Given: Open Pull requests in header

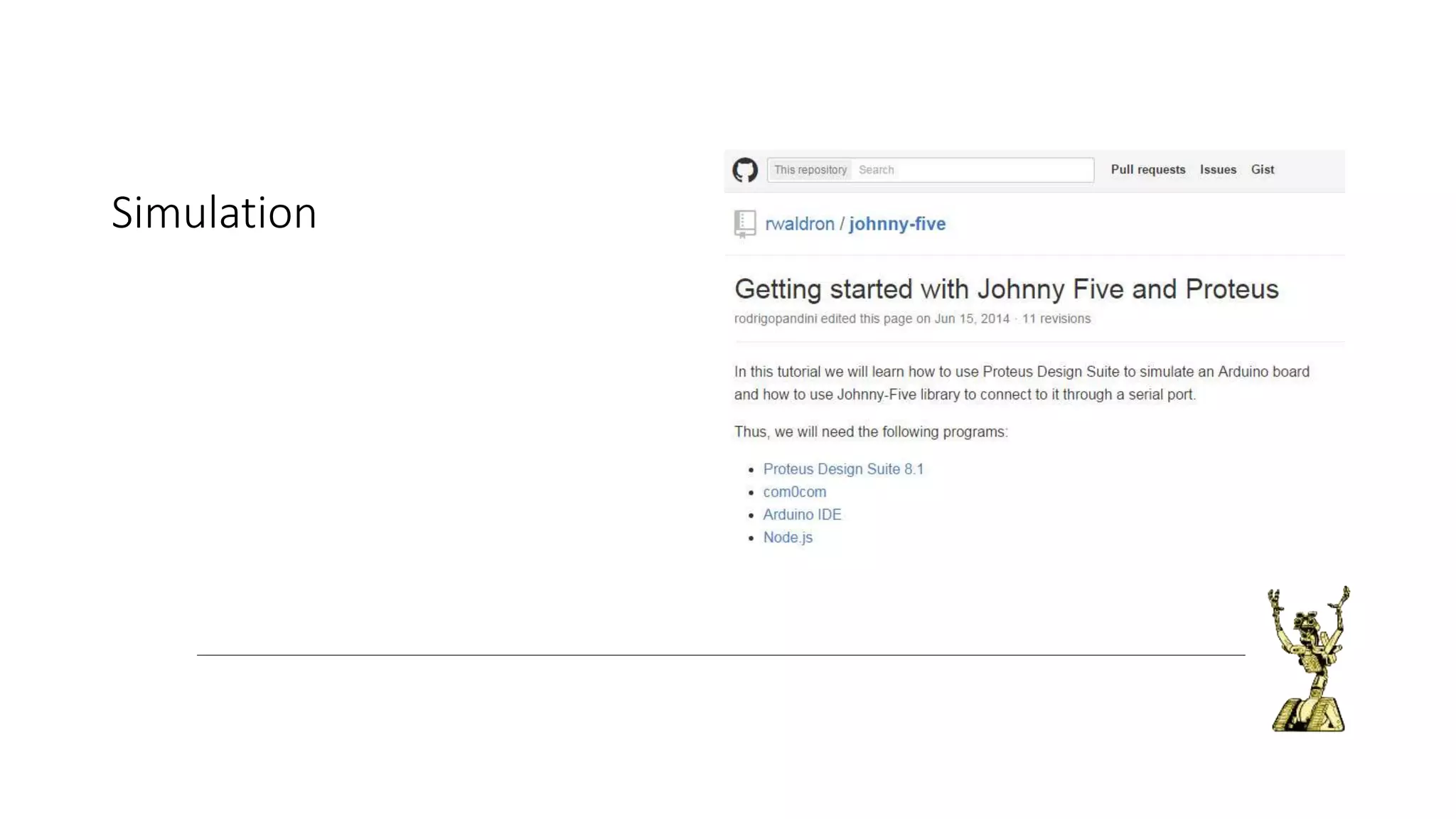Looking at the screenshot, I should tap(1147, 170).
